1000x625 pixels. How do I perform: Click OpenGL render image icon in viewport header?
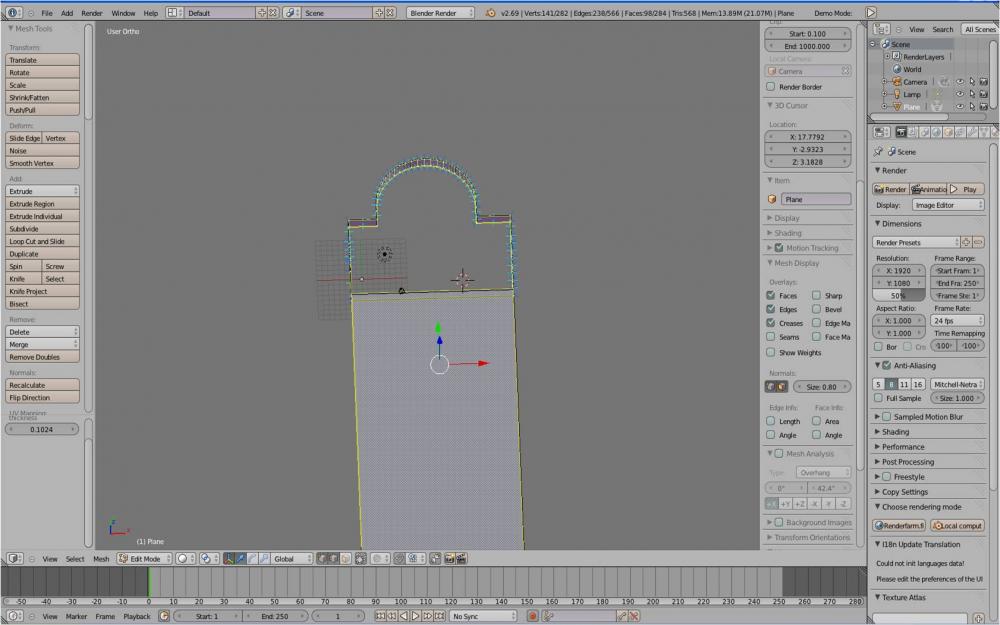coord(450,559)
